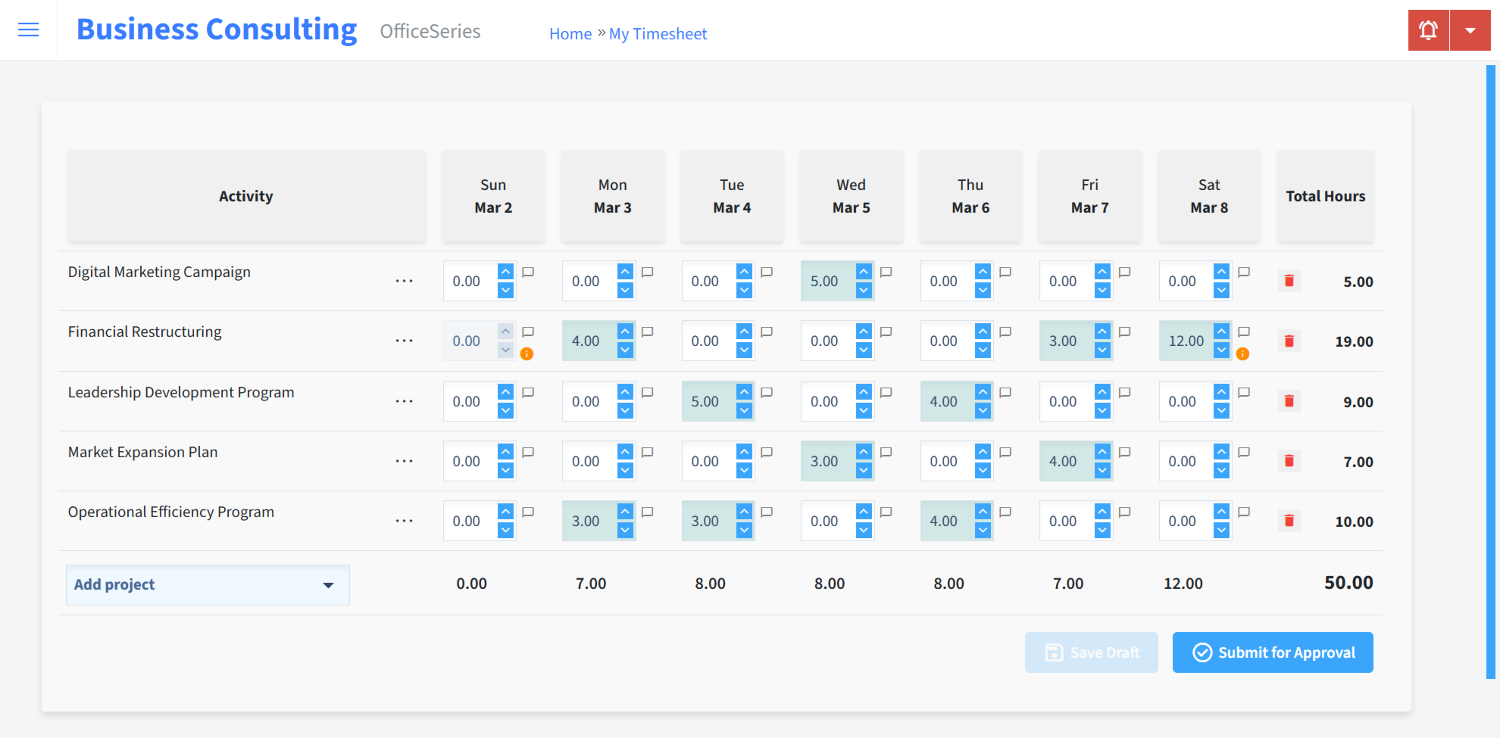Image resolution: width=1500 pixels, height=738 pixels.
Task: Add a comment for Tuesday's Leadership Development hours
Action: [x=766, y=391]
